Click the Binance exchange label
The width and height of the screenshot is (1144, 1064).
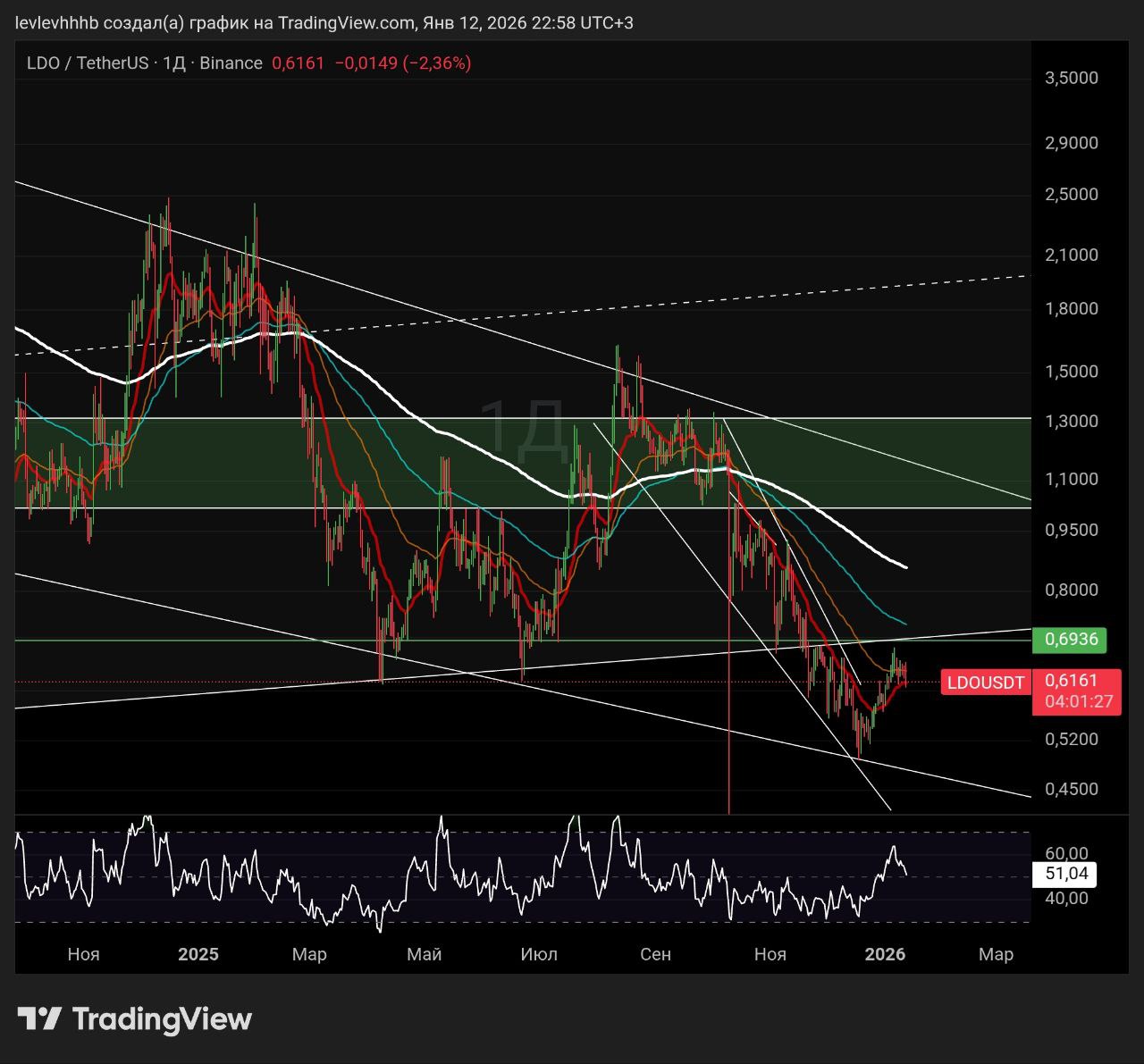pos(231,63)
